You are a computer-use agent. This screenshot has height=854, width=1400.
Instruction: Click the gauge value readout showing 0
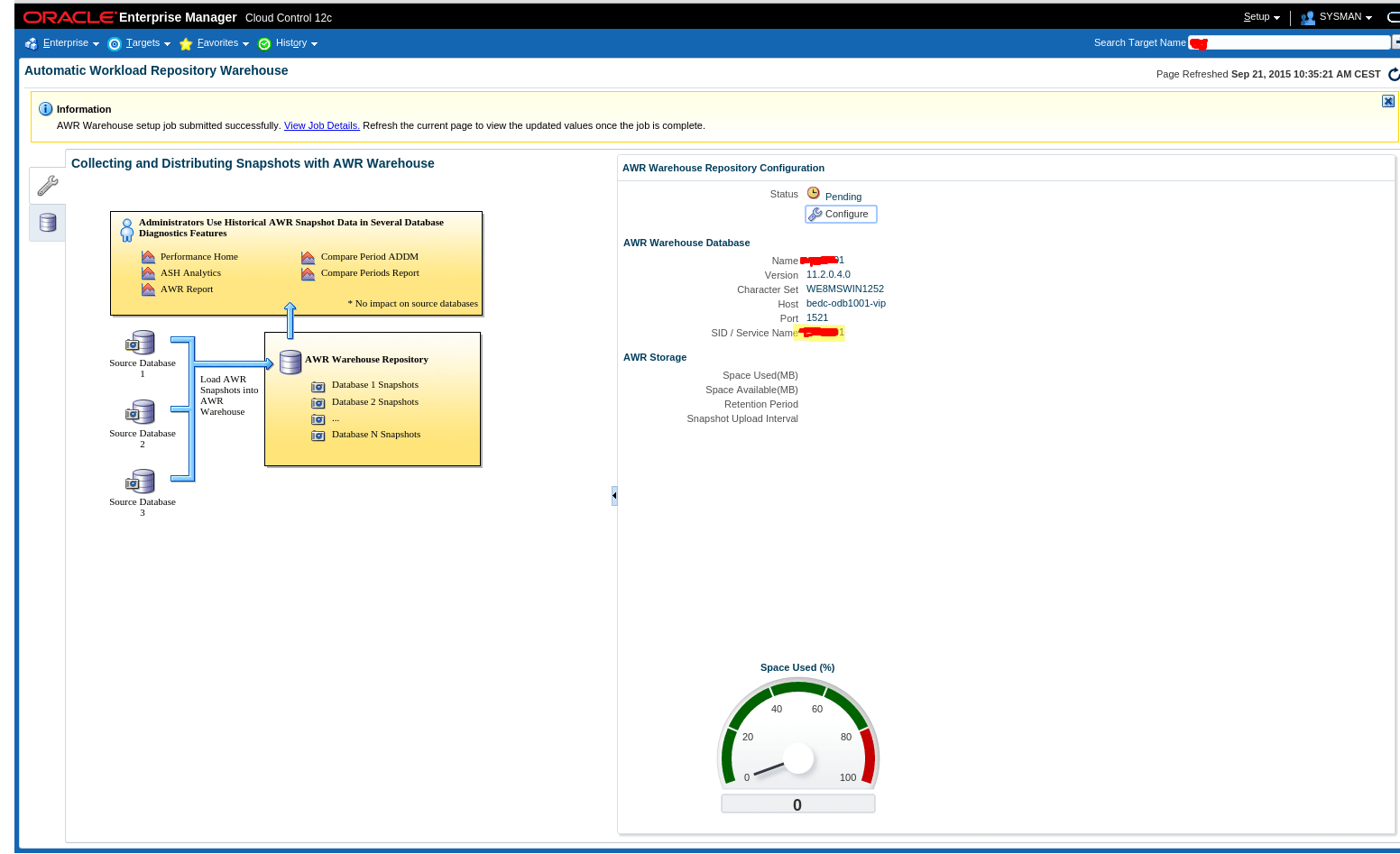point(797,804)
